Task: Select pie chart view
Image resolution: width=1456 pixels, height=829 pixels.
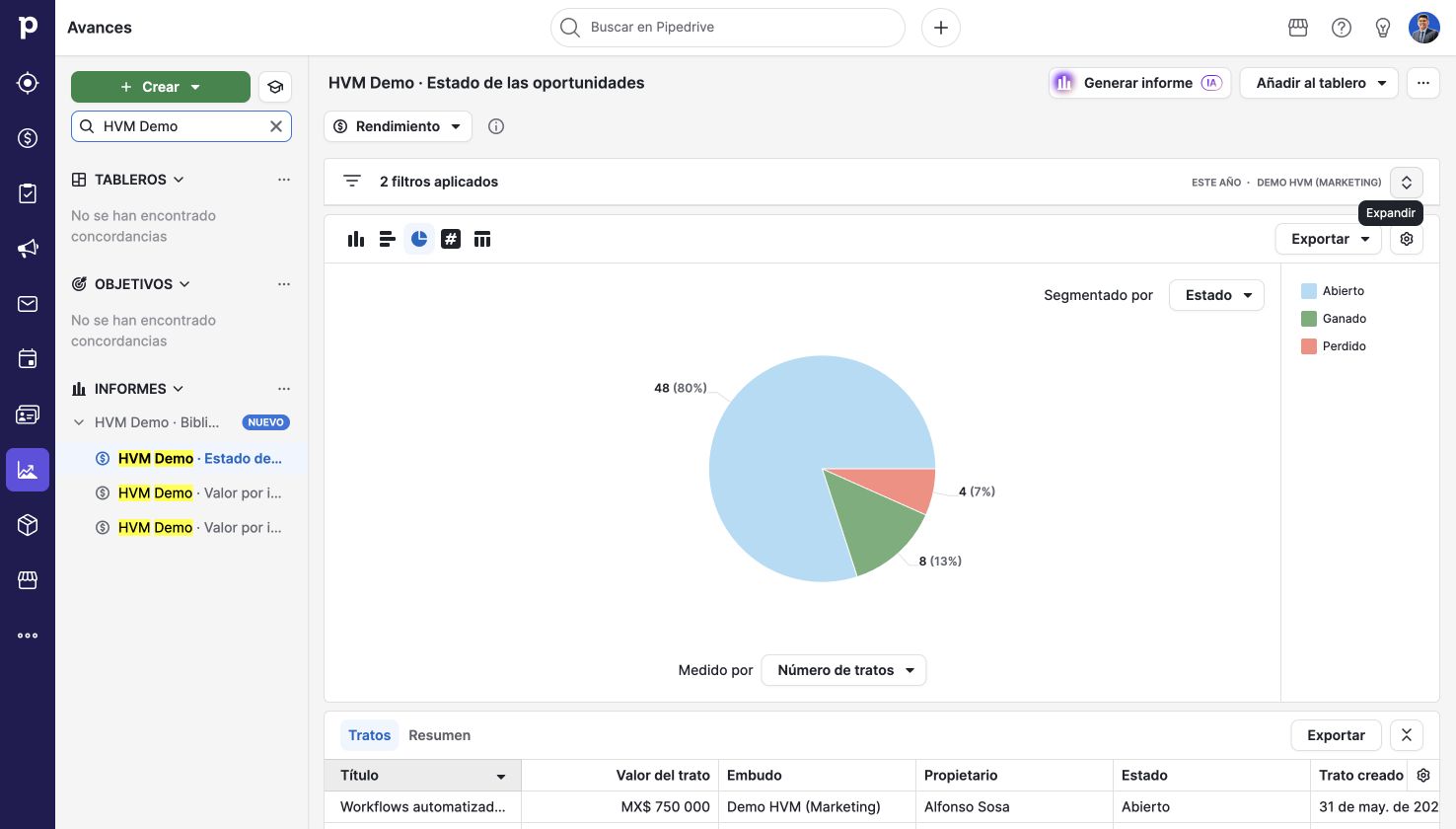Action: click(419, 239)
